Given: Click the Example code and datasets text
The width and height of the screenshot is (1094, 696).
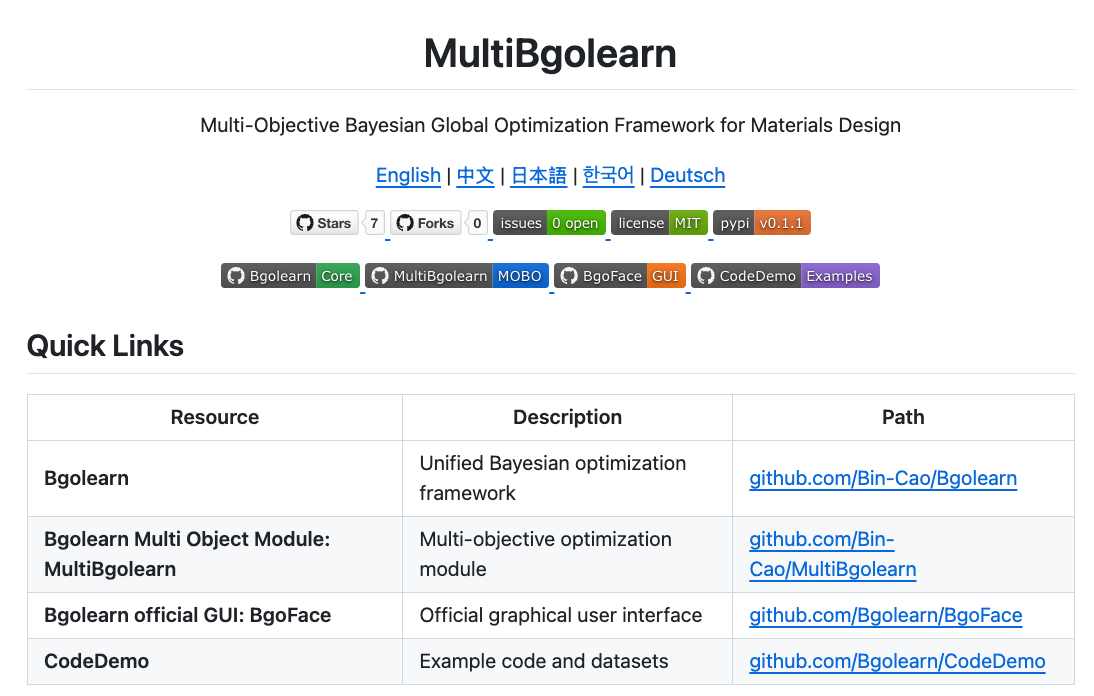Looking at the screenshot, I should 544,661.
